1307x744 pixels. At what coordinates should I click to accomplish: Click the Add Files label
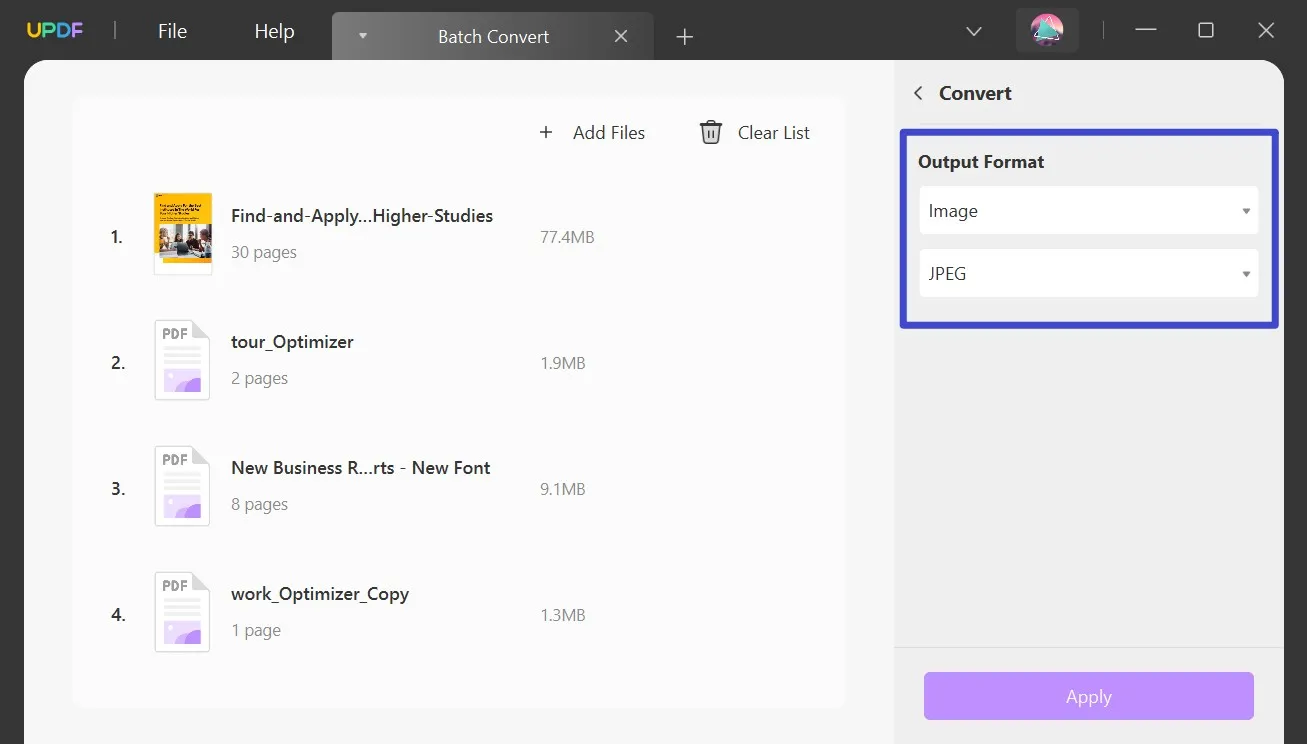point(609,132)
